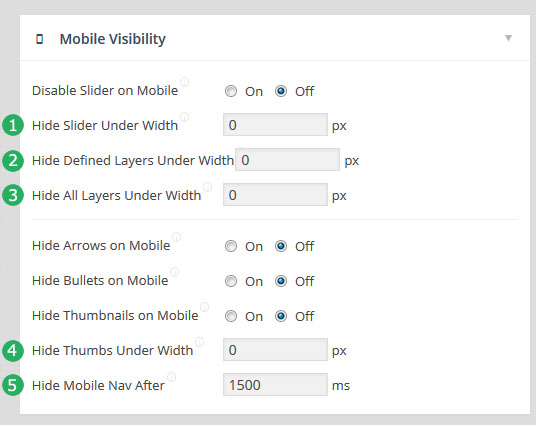Click the mobile phone icon beside Mobile Visibility
Image resolution: width=536 pixels, height=425 pixels.
pyautogui.click(x=40, y=39)
